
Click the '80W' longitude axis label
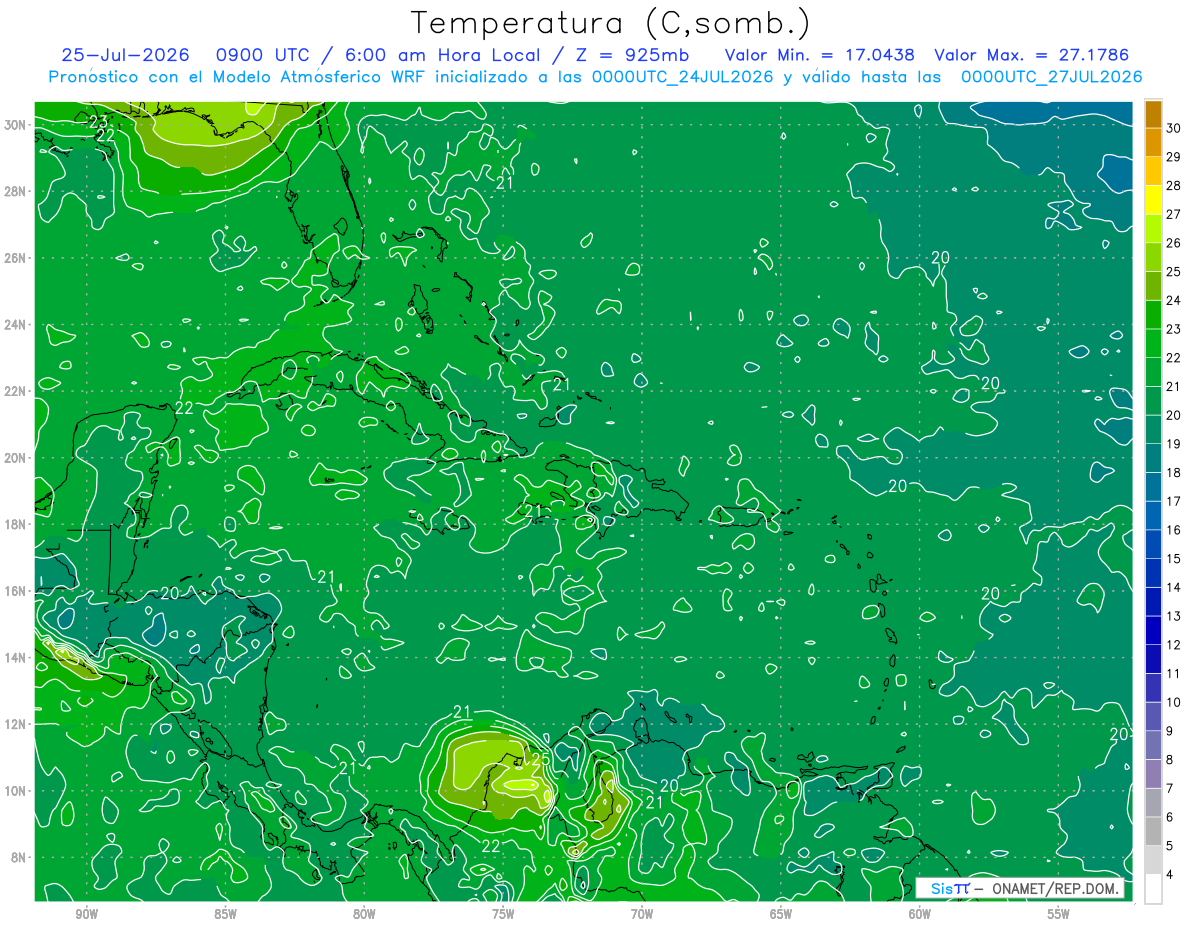click(364, 915)
